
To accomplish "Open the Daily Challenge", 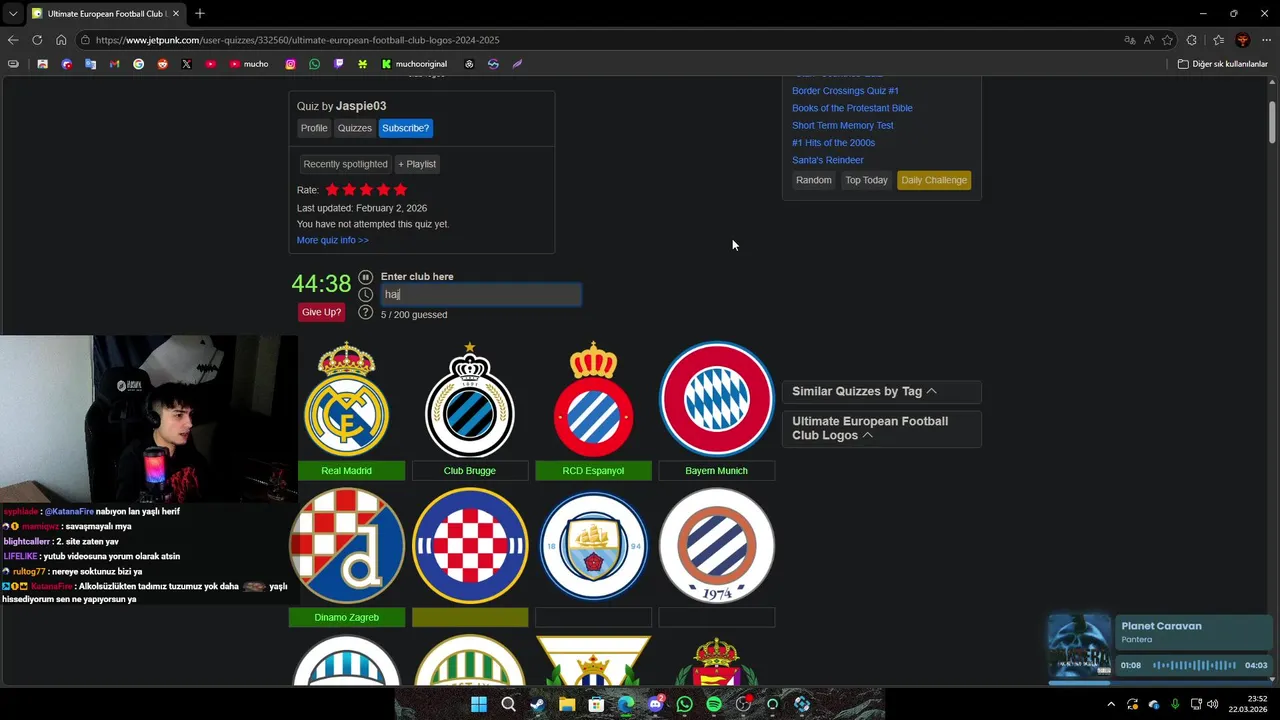I will point(934,180).
